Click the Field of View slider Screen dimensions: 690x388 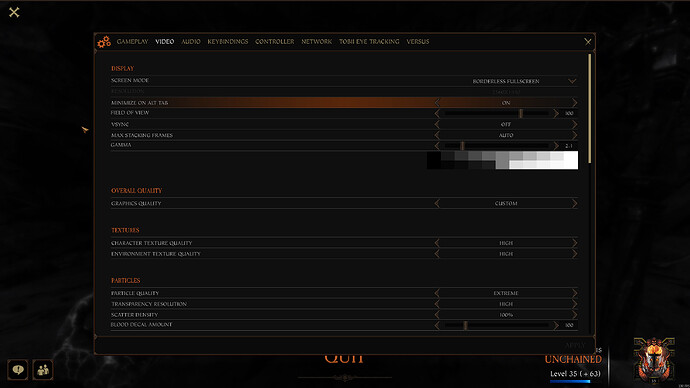(496, 113)
